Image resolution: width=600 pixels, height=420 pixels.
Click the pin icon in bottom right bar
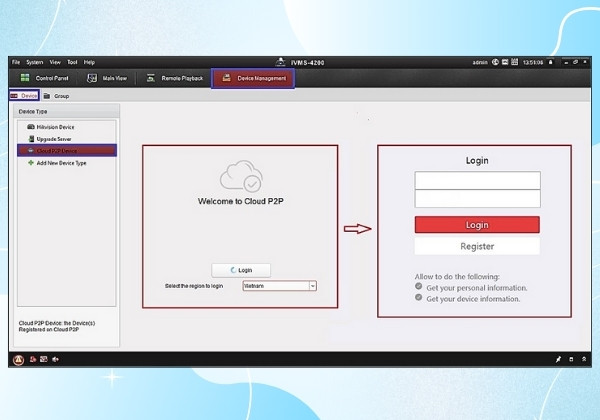tap(558, 359)
